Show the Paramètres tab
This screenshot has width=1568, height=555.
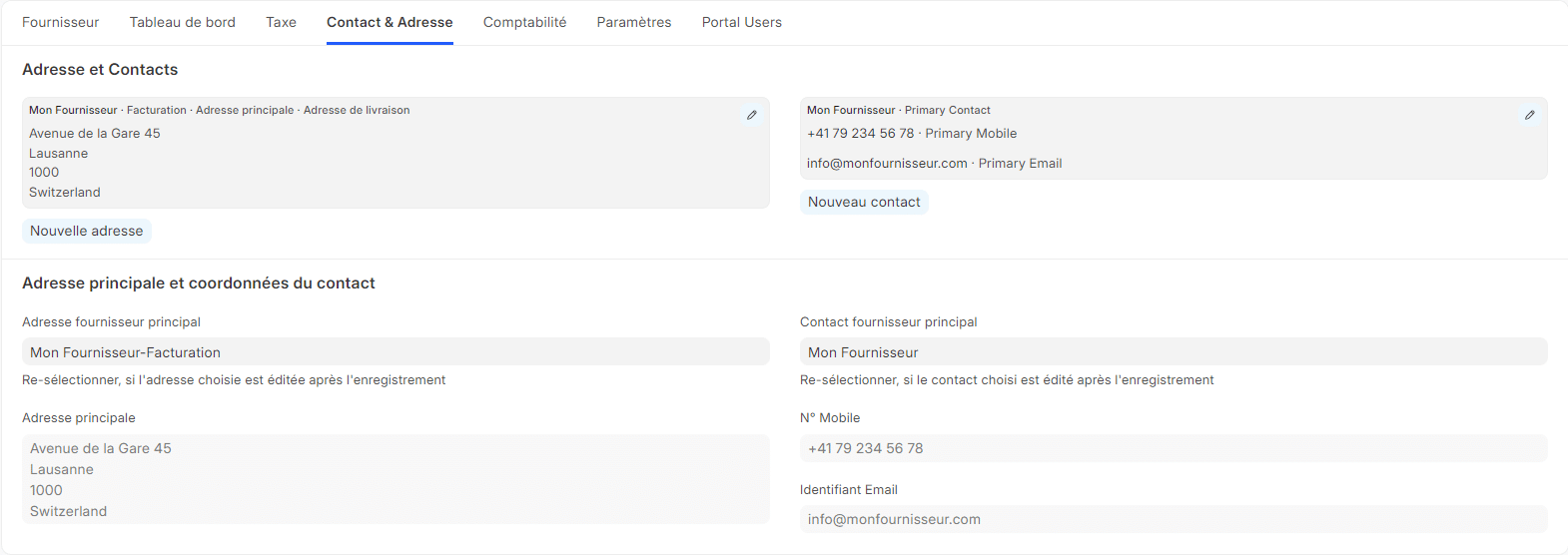tap(634, 22)
